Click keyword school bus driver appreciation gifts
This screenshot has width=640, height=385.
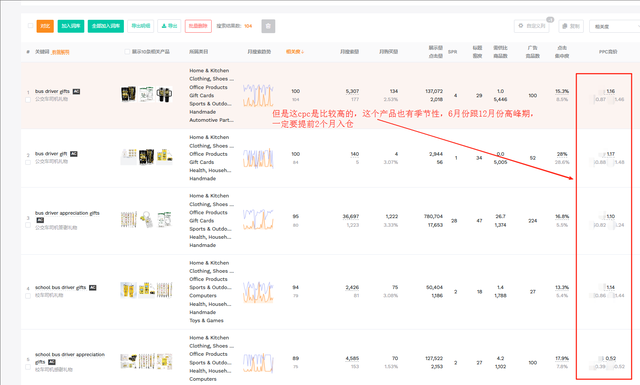pyautogui.click(x=70, y=358)
